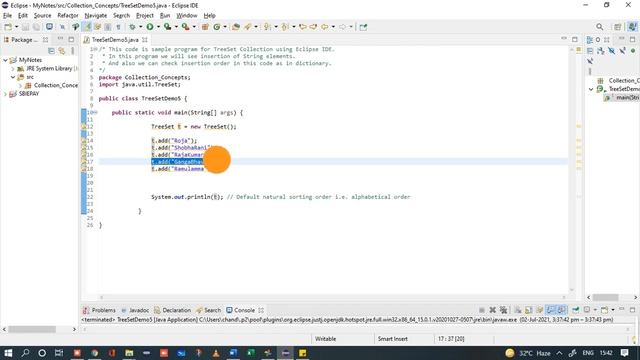The image size is (640, 360).
Task: Toggle Link with Editor in Package Explorer
Action: click(62, 51)
